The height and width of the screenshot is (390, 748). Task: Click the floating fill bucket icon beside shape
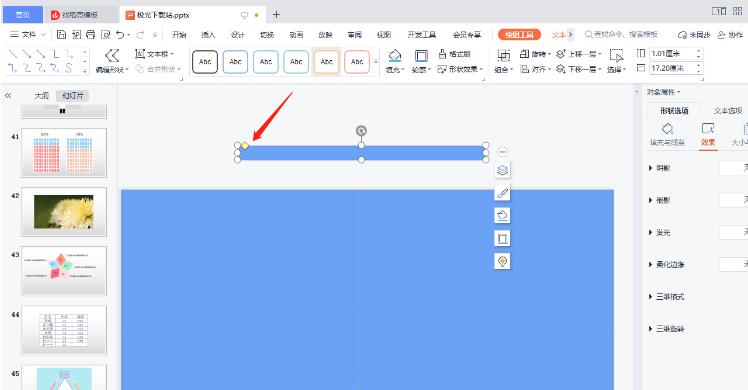[502, 216]
